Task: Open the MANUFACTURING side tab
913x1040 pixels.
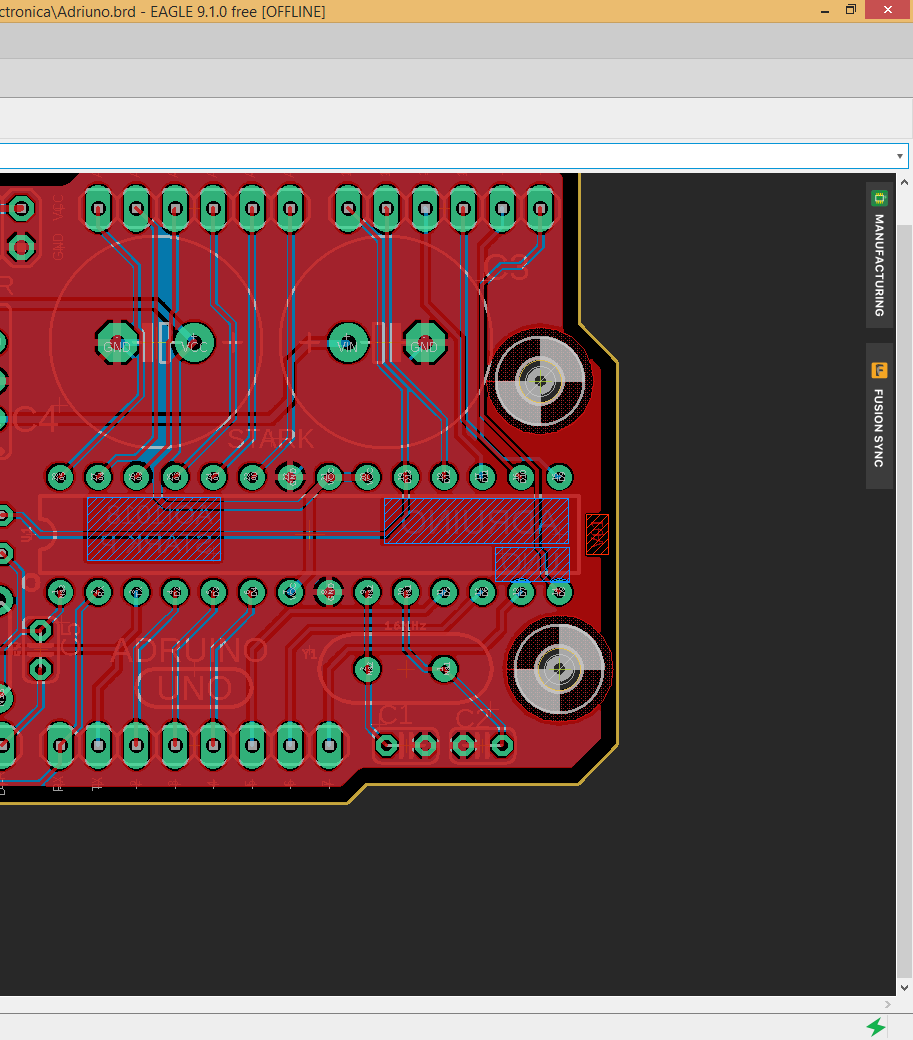Action: (879, 255)
